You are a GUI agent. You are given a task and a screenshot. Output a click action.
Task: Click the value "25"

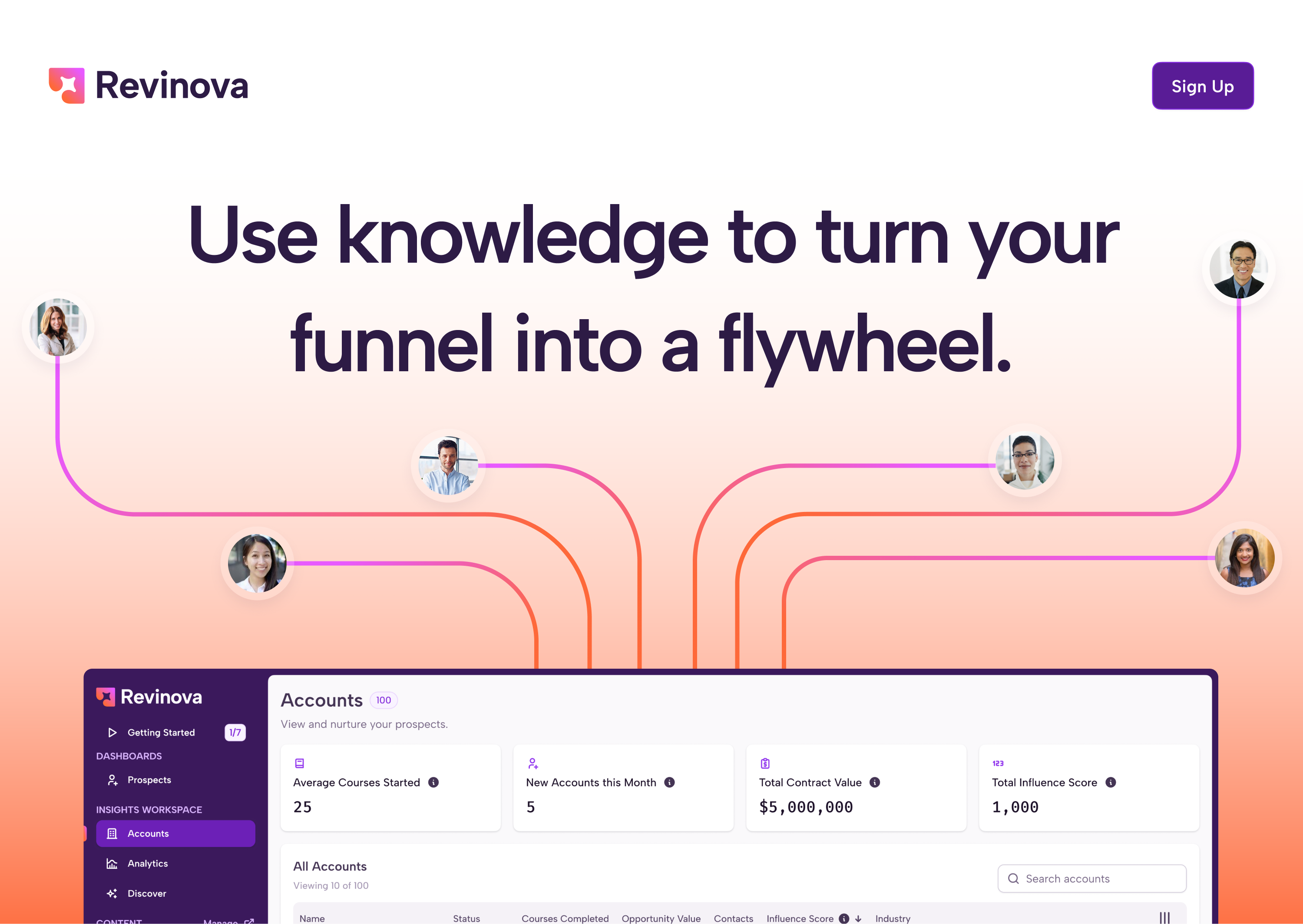pyautogui.click(x=303, y=807)
